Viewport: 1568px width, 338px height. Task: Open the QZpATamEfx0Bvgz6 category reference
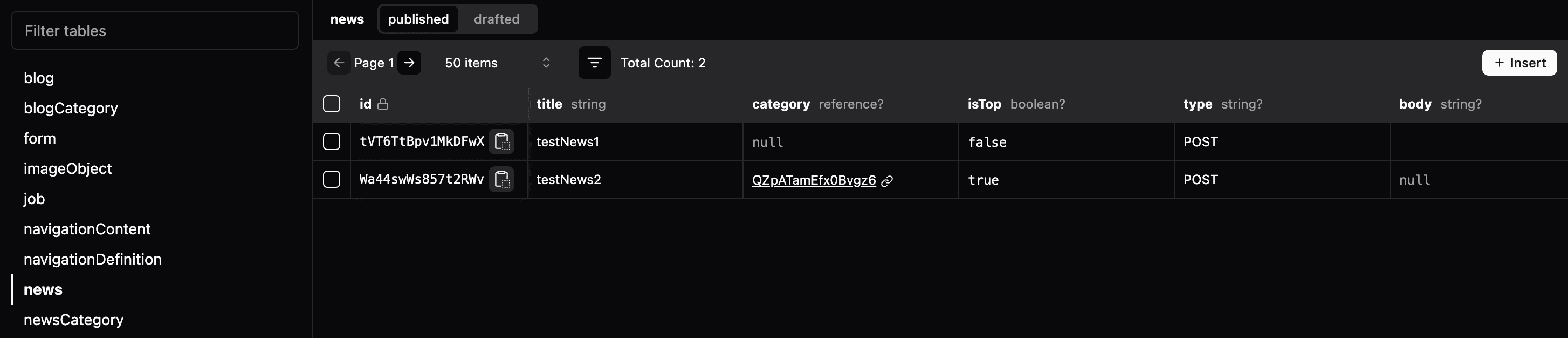coord(814,180)
